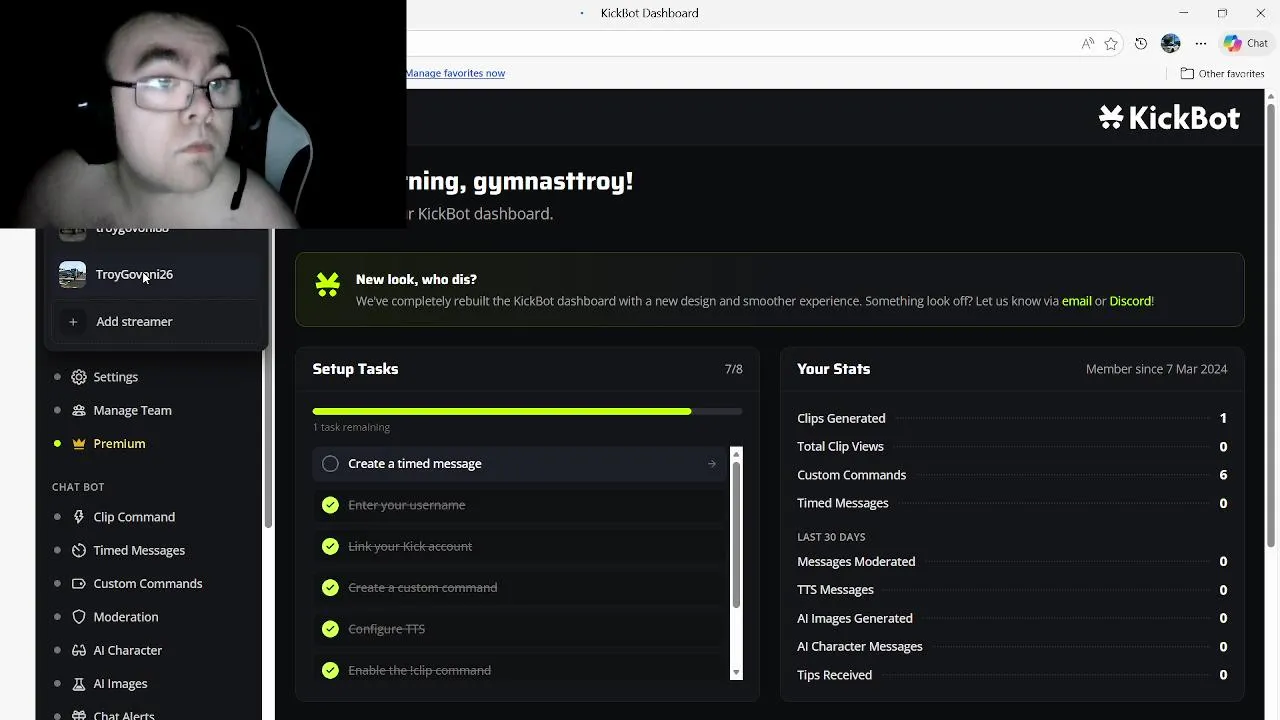Click the setup progress bar
Image resolution: width=1280 pixels, height=720 pixels.
click(527, 411)
